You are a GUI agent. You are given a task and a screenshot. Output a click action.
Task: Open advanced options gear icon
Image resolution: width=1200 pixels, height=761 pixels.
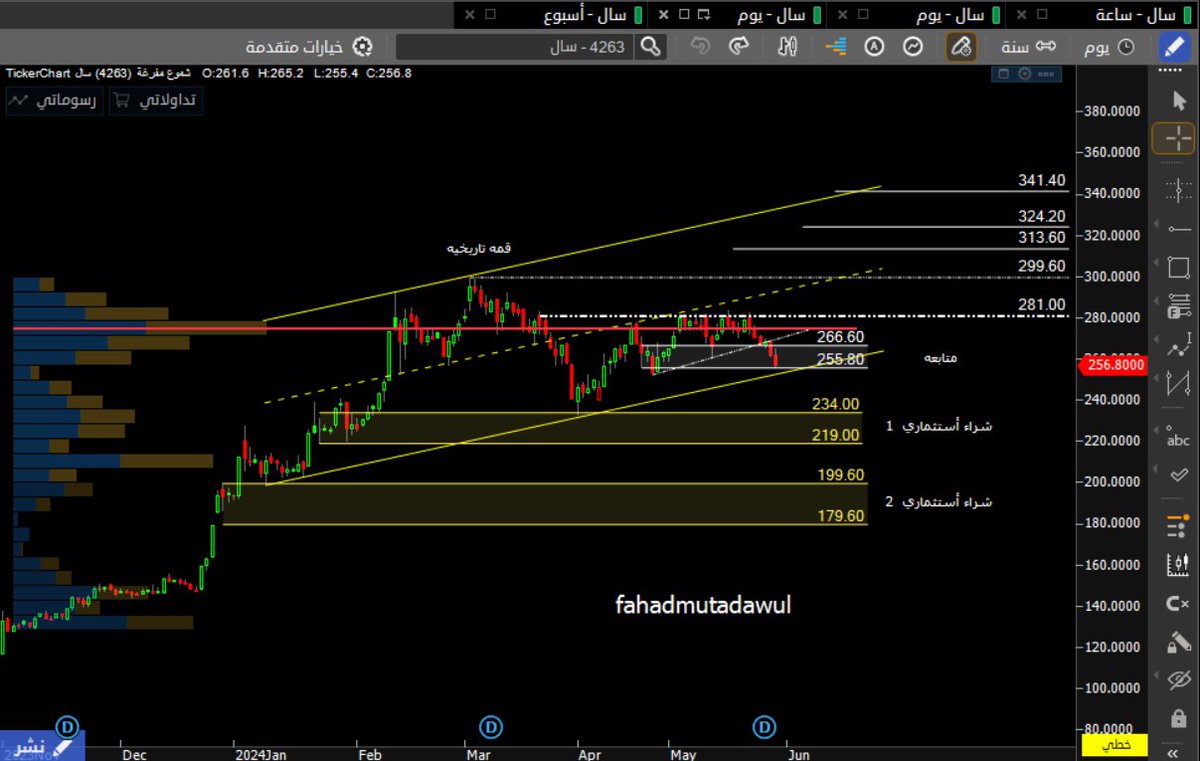click(363, 47)
